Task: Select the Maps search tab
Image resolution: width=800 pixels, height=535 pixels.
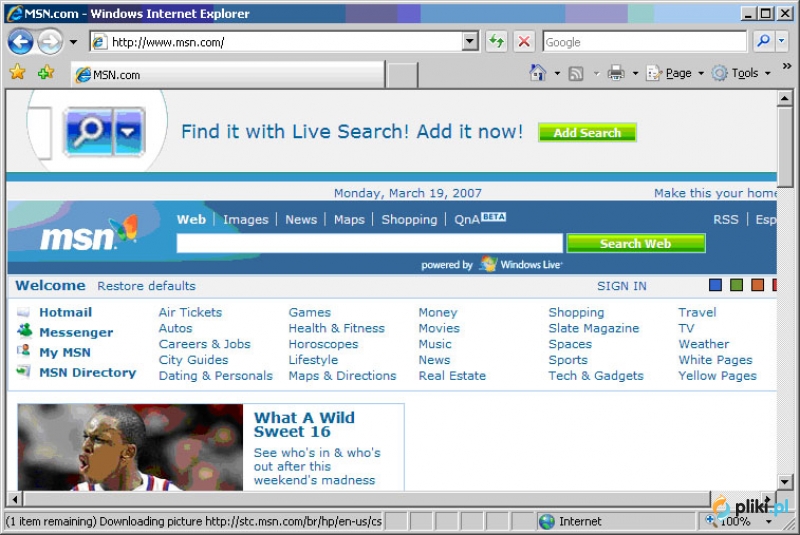Action: (x=349, y=220)
